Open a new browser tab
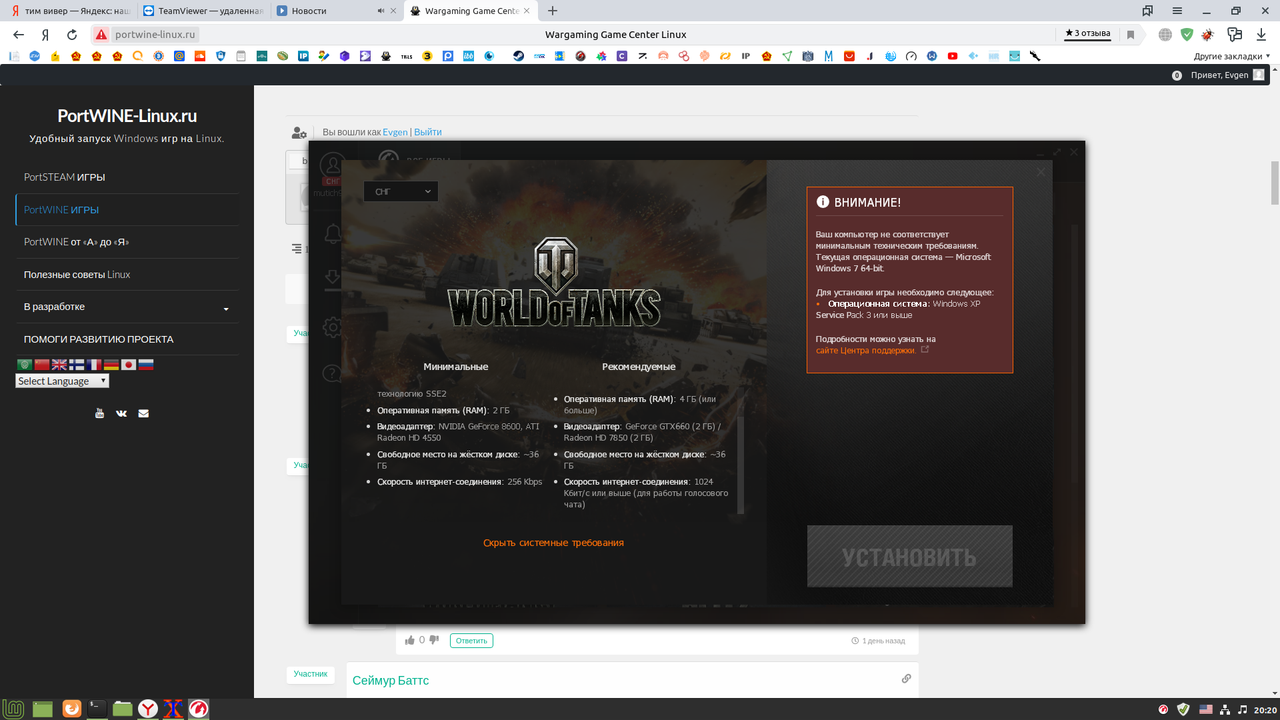This screenshot has height=720, width=1280. [x=553, y=11]
